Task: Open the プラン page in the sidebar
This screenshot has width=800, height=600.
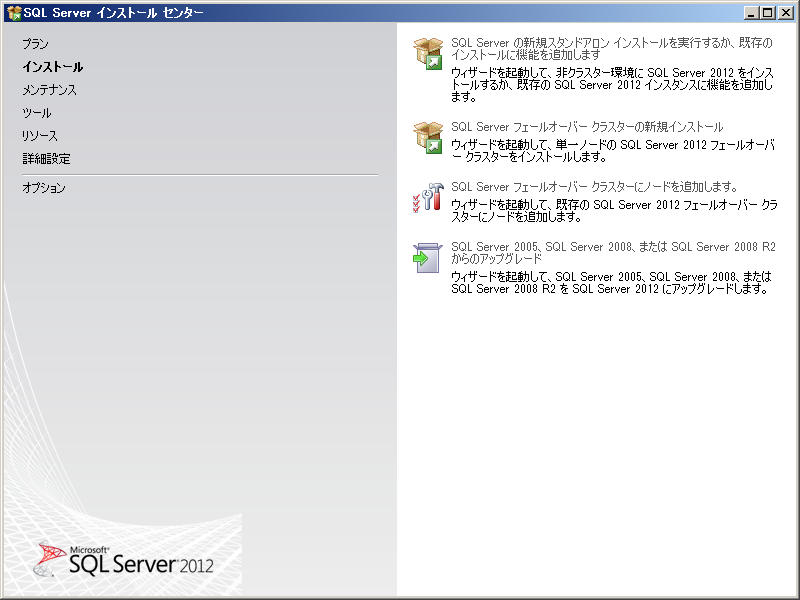Action: coord(36,44)
